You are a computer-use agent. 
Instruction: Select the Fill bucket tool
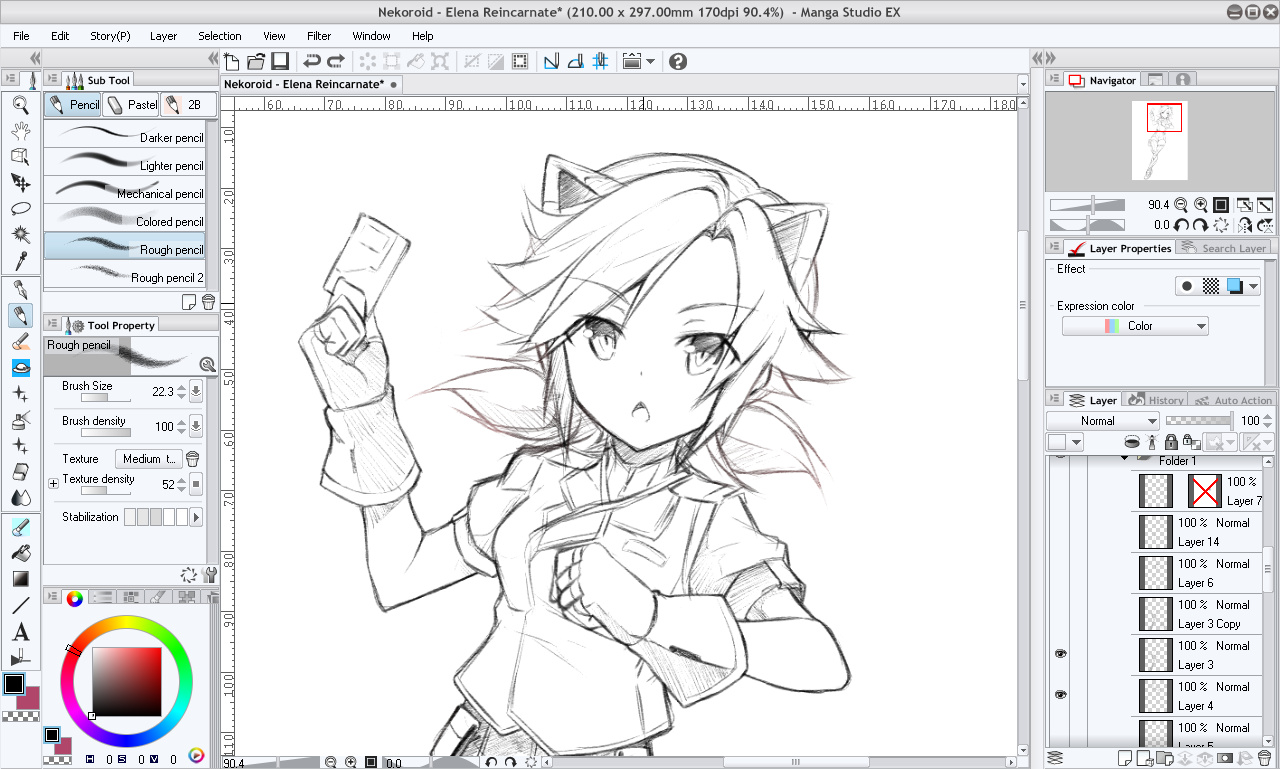(x=20, y=552)
